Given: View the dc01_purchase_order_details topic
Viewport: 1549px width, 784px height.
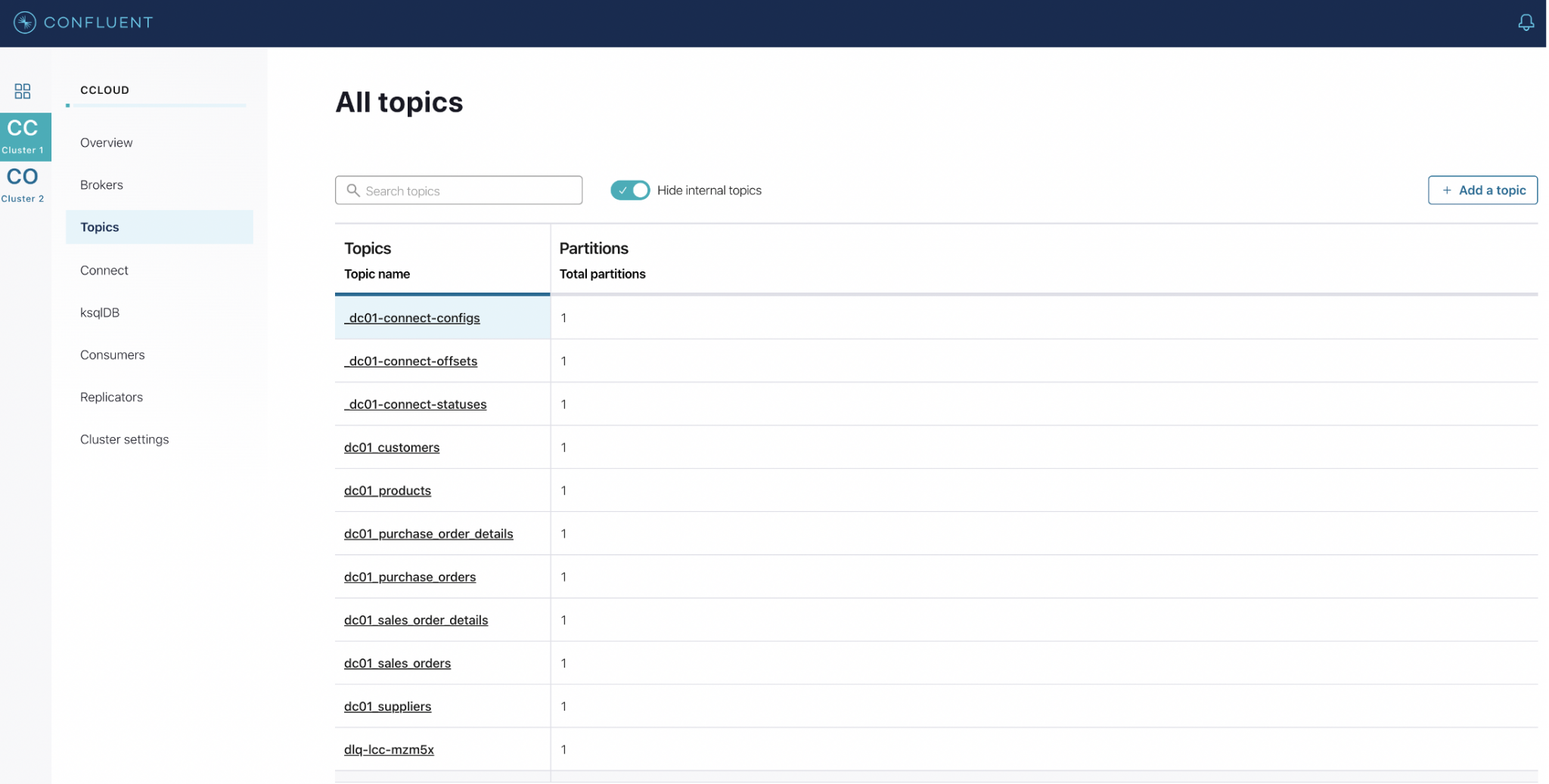Looking at the screenshot, I should [x=428, y=534].
